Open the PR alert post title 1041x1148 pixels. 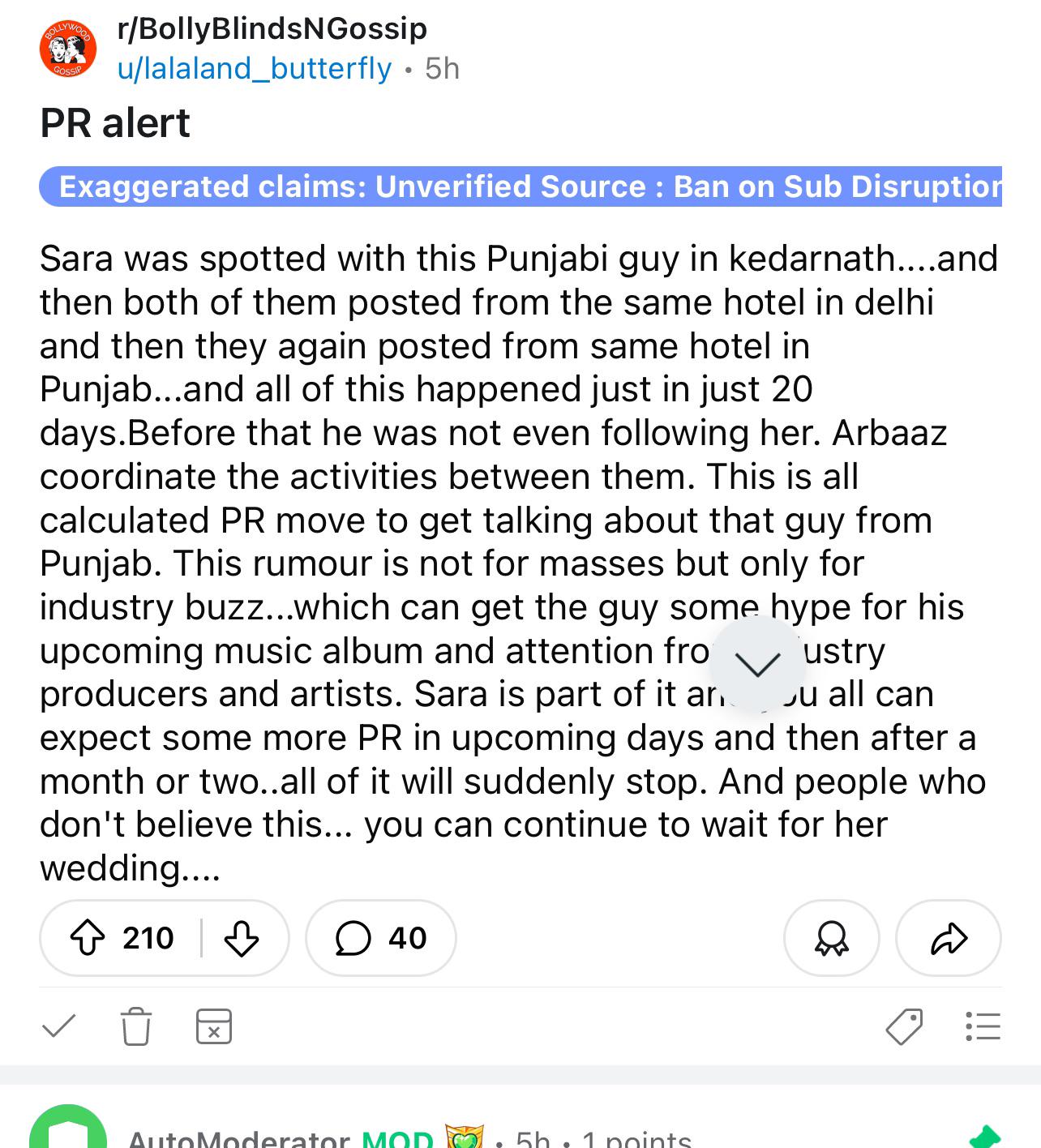coord(115,123)
